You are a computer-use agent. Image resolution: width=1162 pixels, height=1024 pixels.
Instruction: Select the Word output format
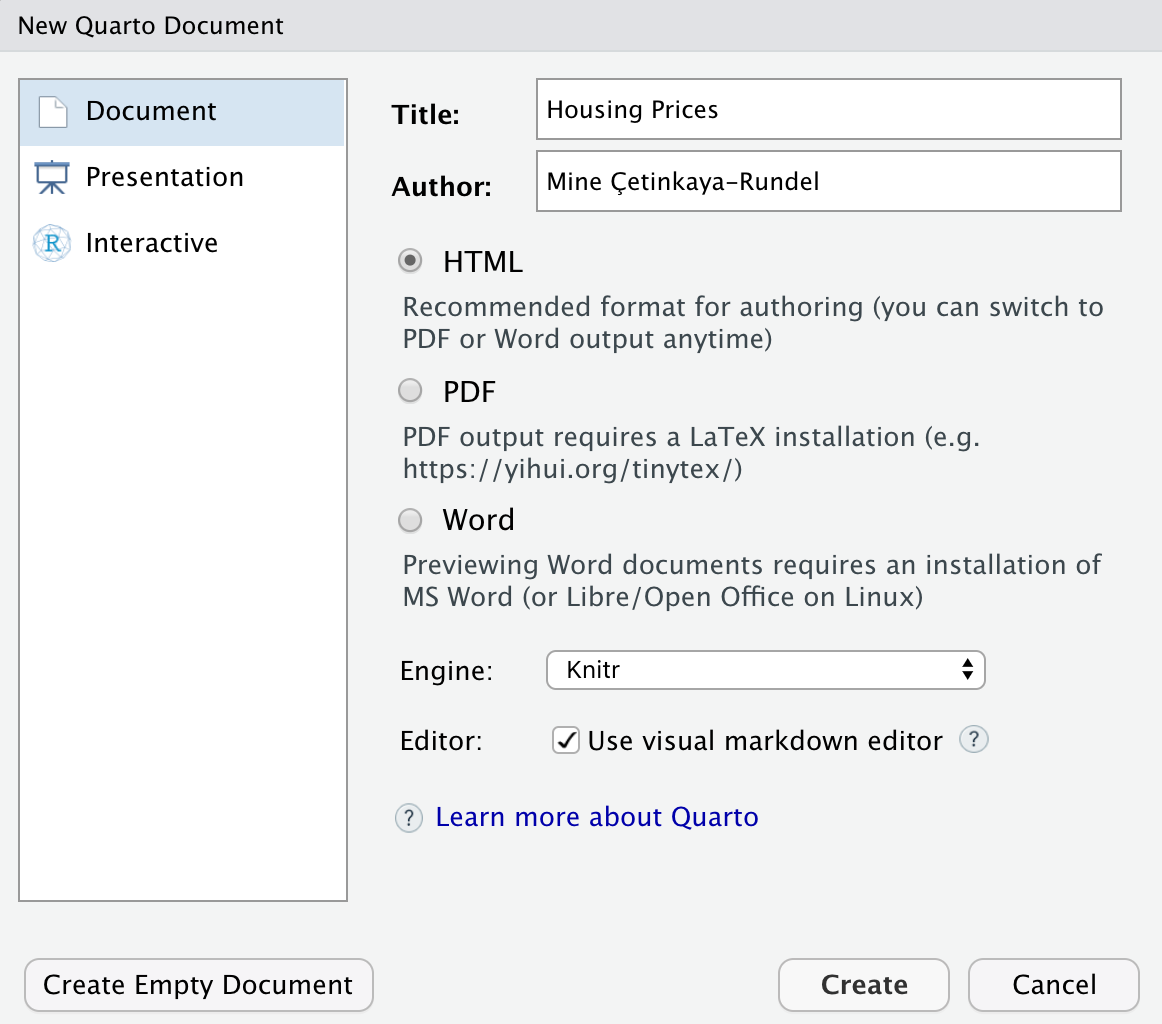[x=410, y=520]
